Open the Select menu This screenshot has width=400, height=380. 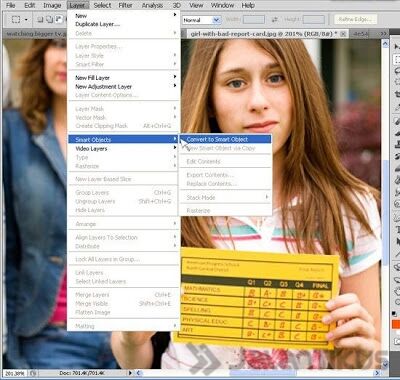pos(102,5)
